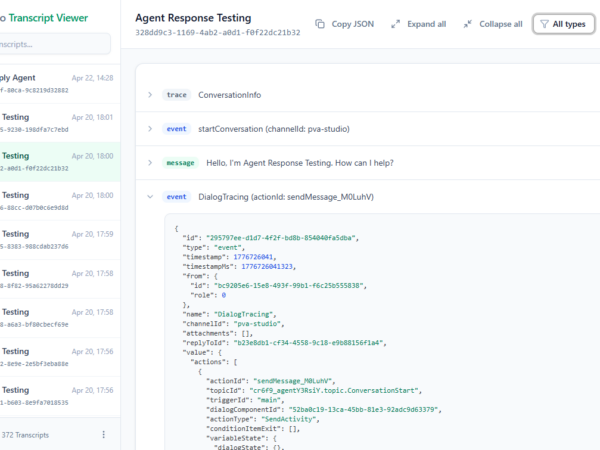Open the Testing transcript ending bf80cbecf69e
Image resolution: width=600 pixels, height=450 pixels.
point(59,318)
